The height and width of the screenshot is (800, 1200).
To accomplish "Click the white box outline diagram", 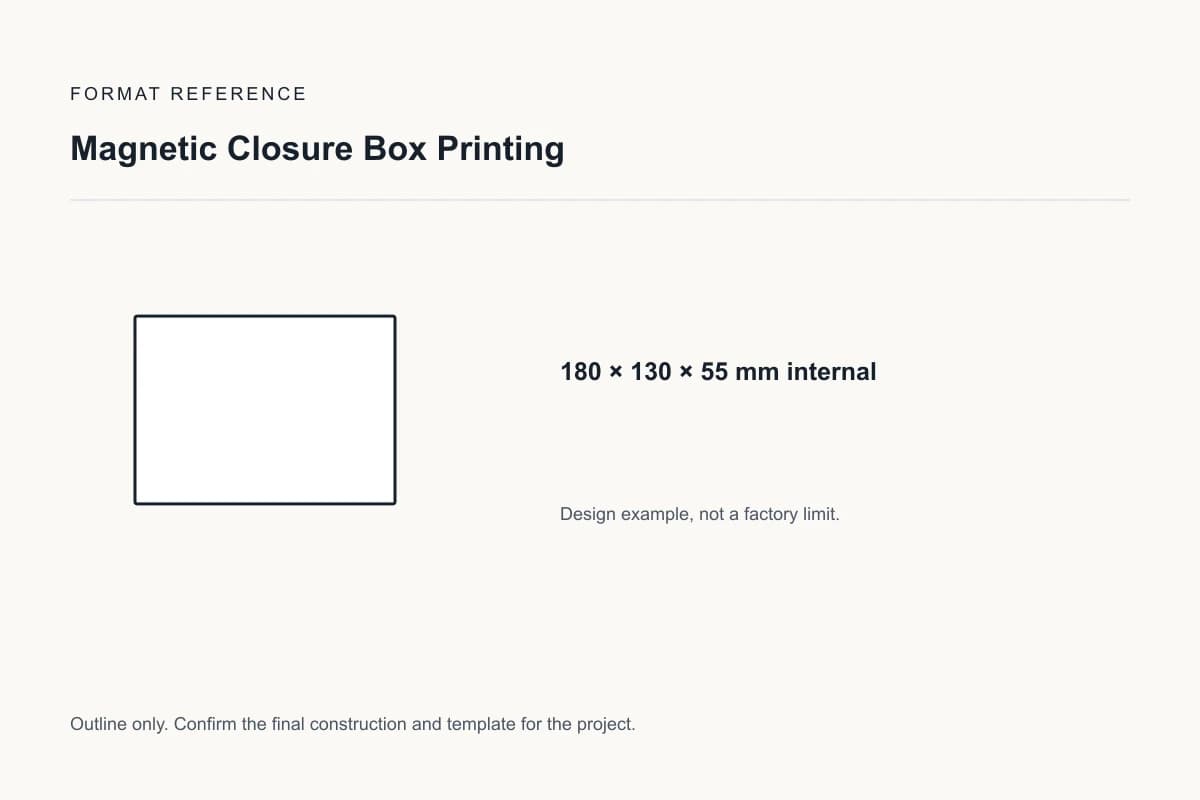I will pyautogui.click(x=265, y=410).
